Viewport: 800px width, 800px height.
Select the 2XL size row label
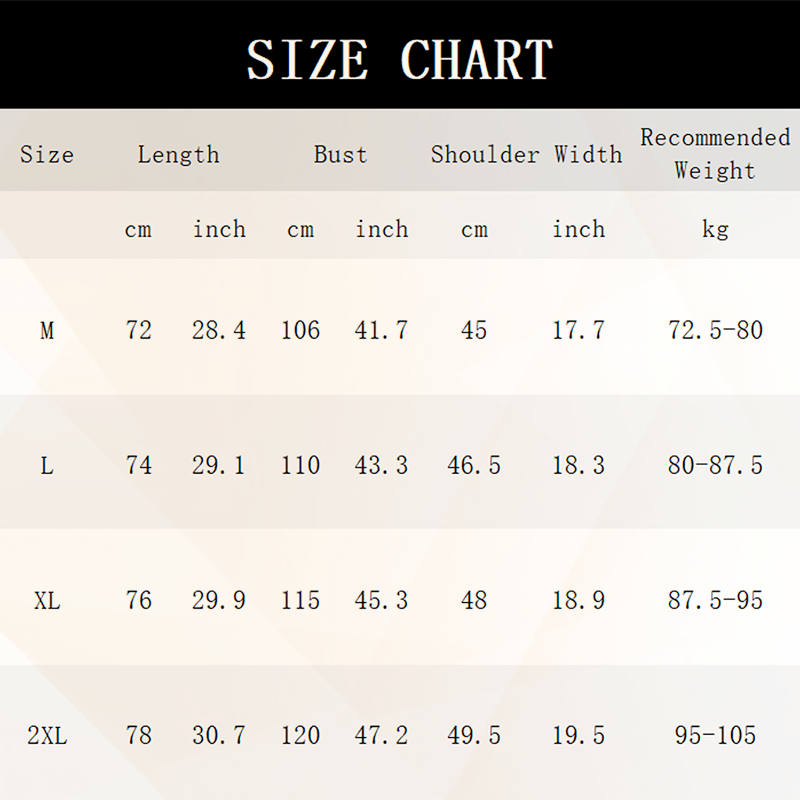tap(47, 736)
